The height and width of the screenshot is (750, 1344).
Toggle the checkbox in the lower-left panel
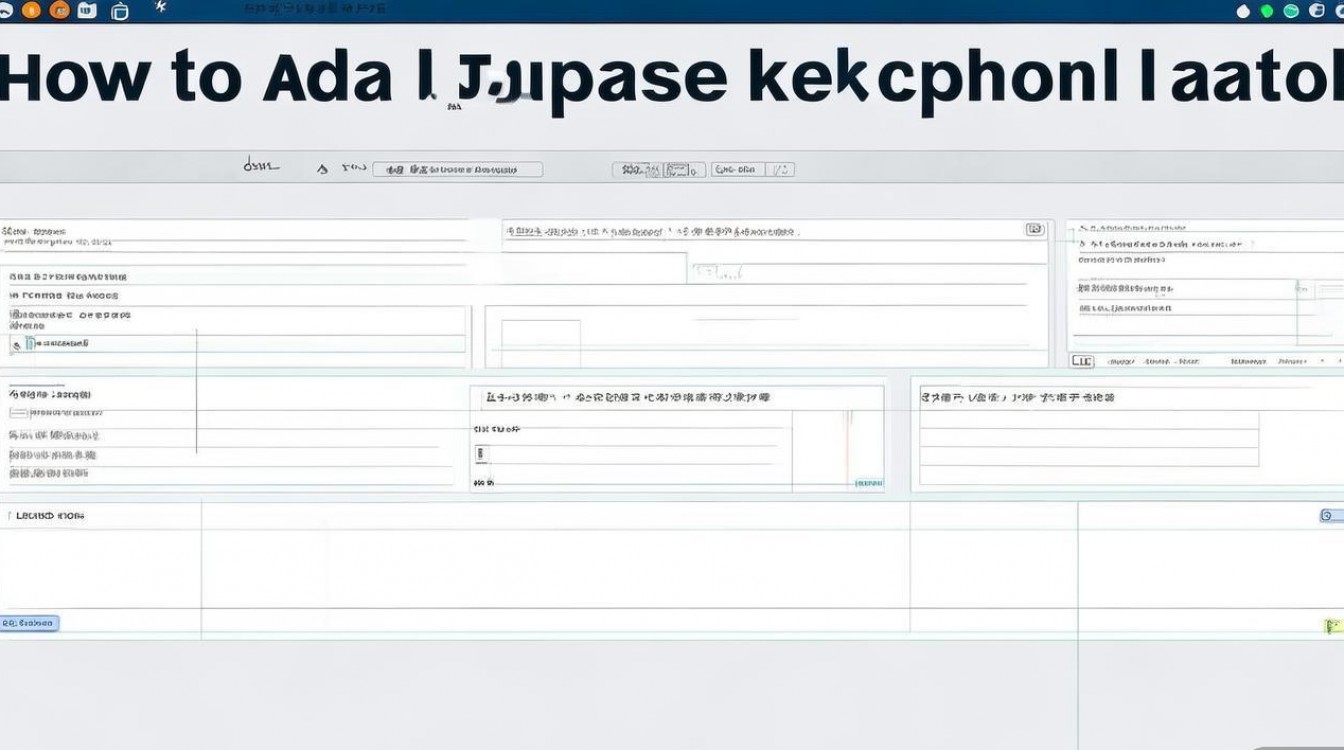point(17,413)
